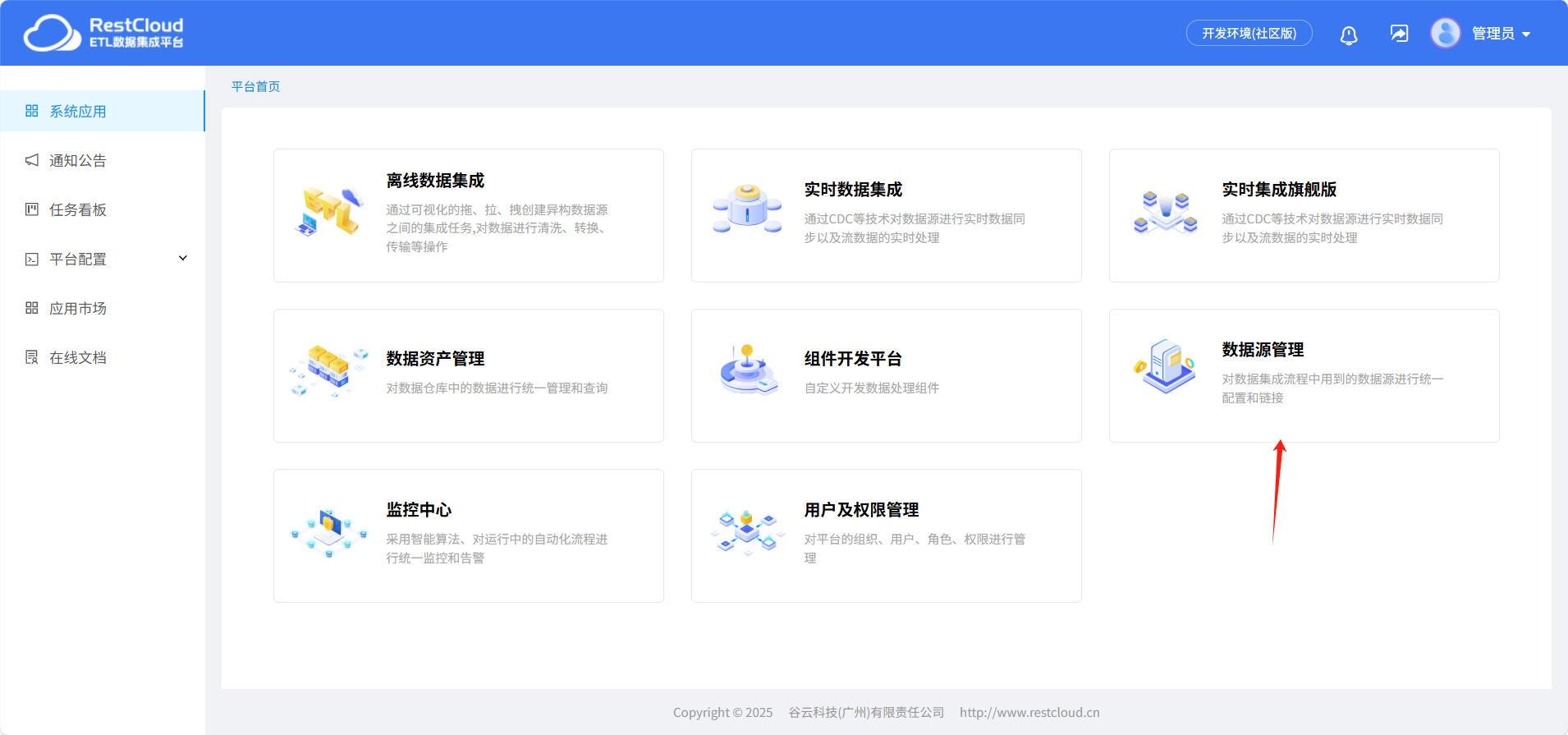Open the 数据资产管理 card title
Viewport: 1568px width, 735px height.
click(436, 359)
